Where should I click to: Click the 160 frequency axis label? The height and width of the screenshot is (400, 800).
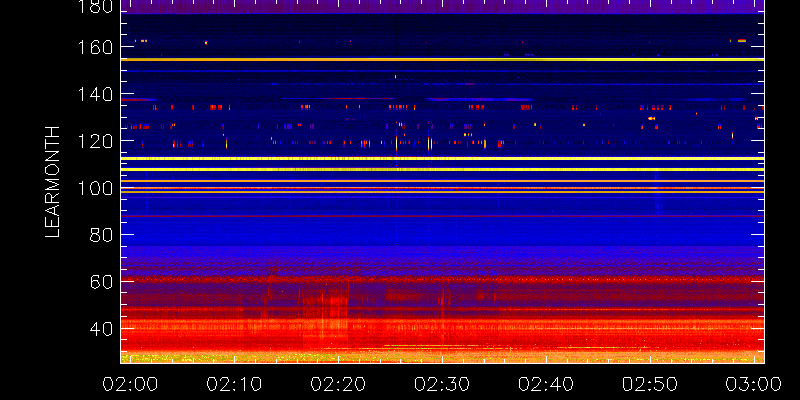pyautogui.click(x=95, y=47)
